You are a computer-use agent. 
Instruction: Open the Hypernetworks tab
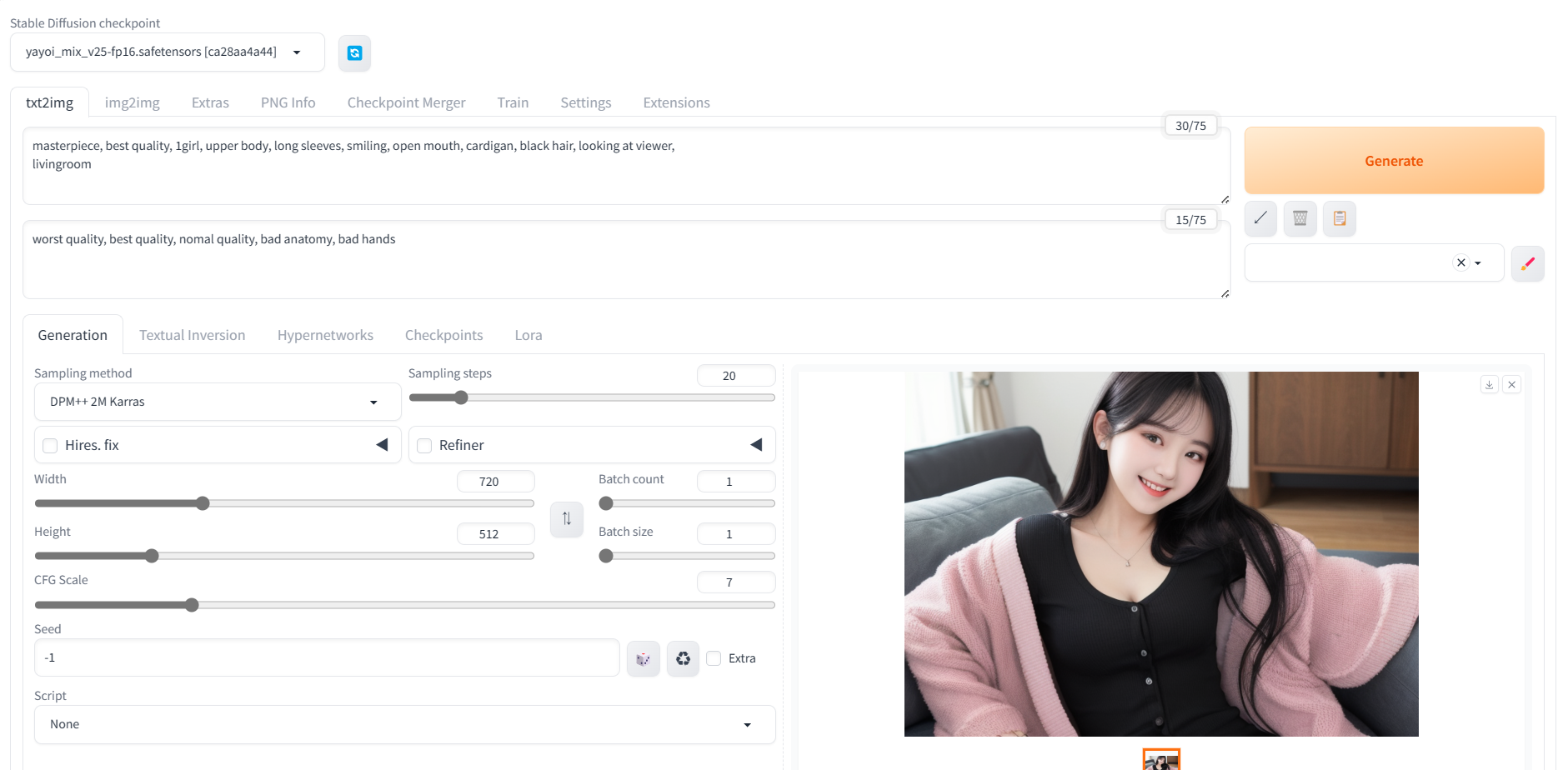[x=325, y=335]
